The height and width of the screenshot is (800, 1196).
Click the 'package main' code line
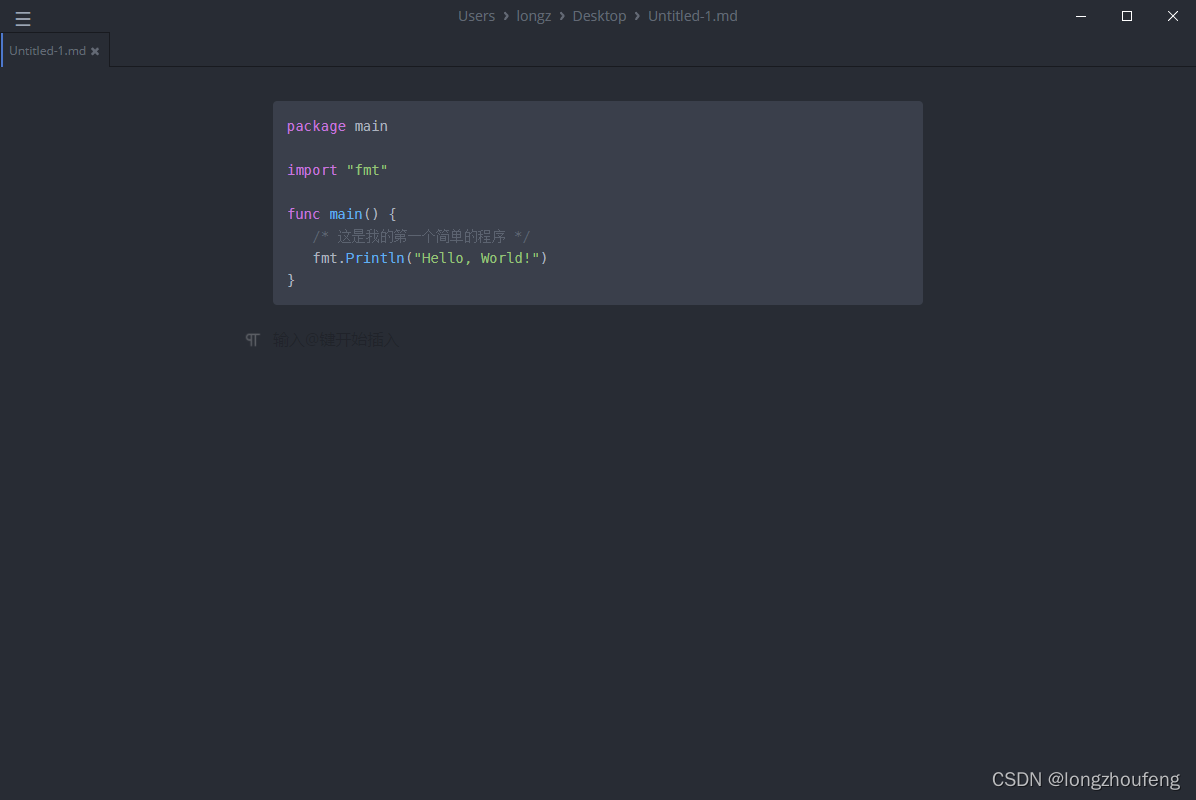pyautogui.click(x=337, y=126)
